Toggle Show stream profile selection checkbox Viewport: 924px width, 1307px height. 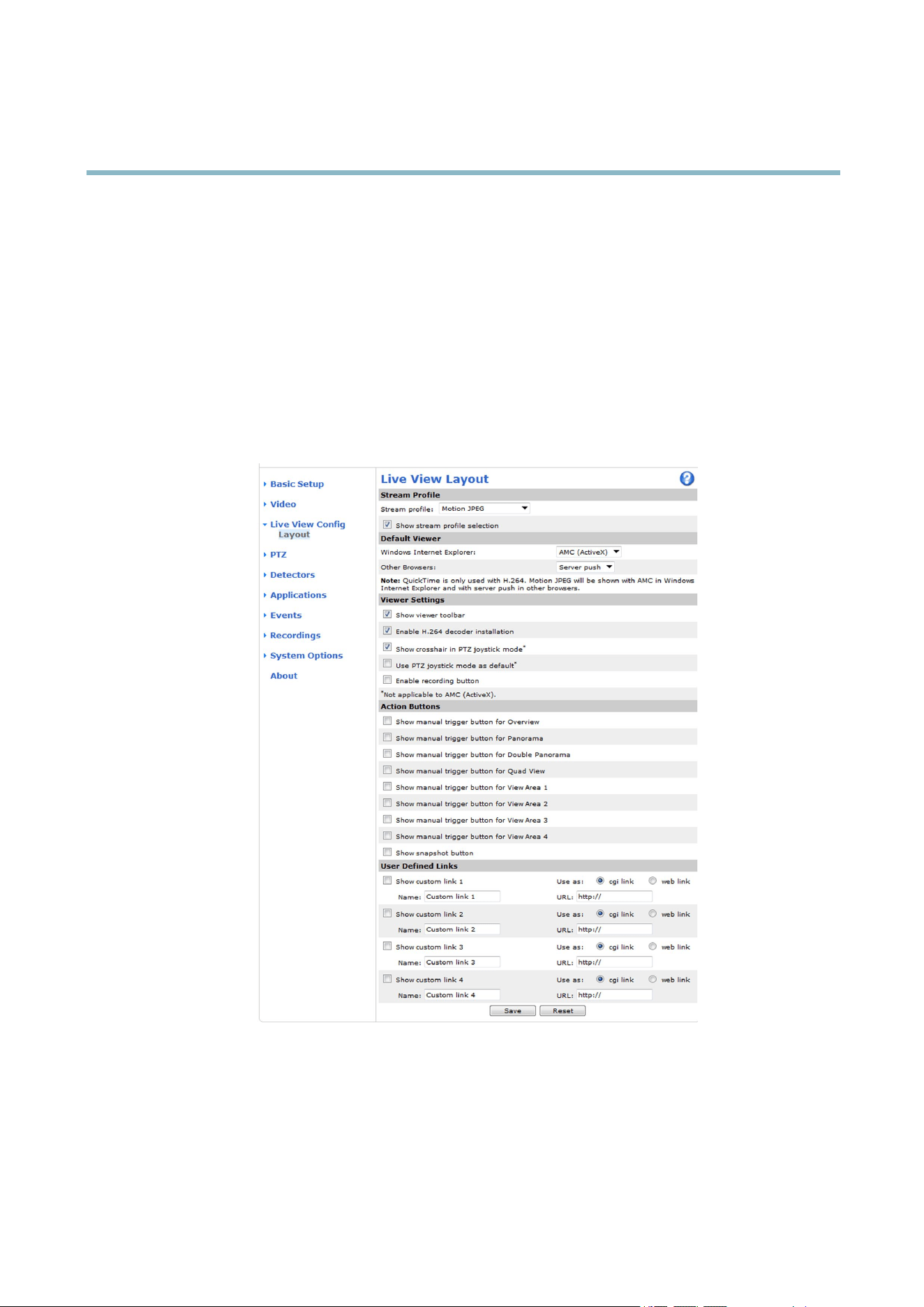coord(387,525)
